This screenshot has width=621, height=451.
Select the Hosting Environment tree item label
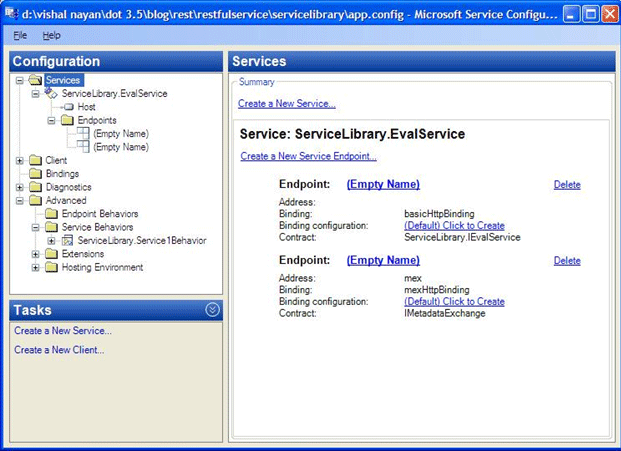[102, 267]
